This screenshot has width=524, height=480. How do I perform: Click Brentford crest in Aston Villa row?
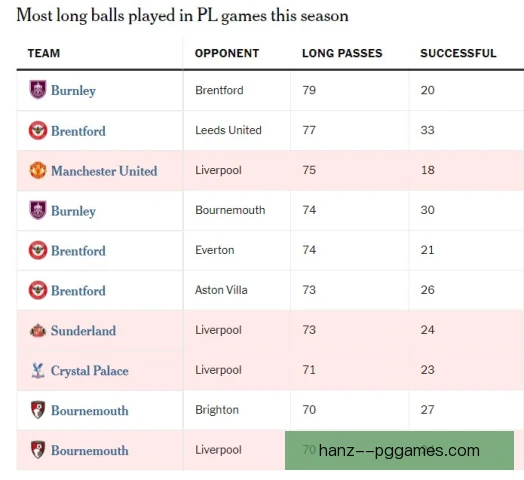38,290
